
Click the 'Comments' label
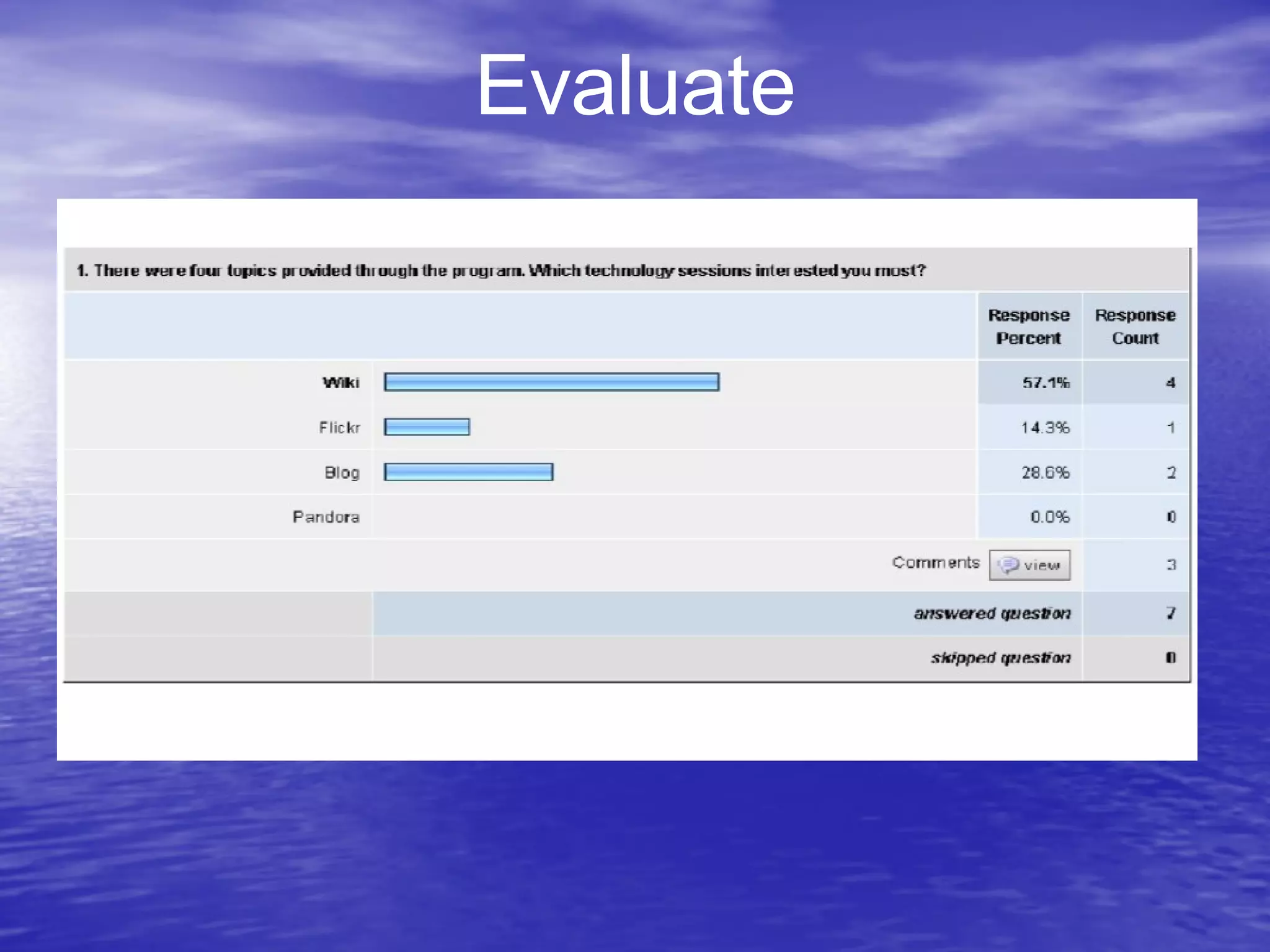(x=936, y=562)
